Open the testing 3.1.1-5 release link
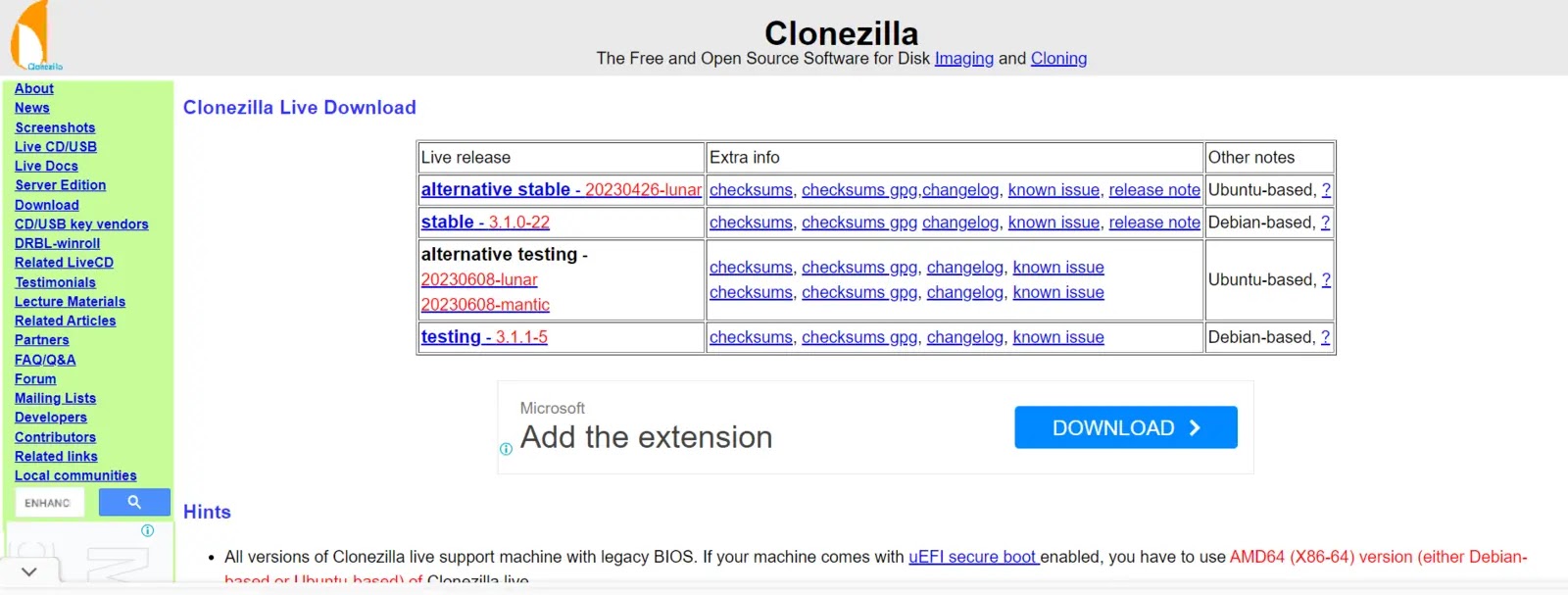The width and height of the screenshot is (1568, 595). (484, 337)
